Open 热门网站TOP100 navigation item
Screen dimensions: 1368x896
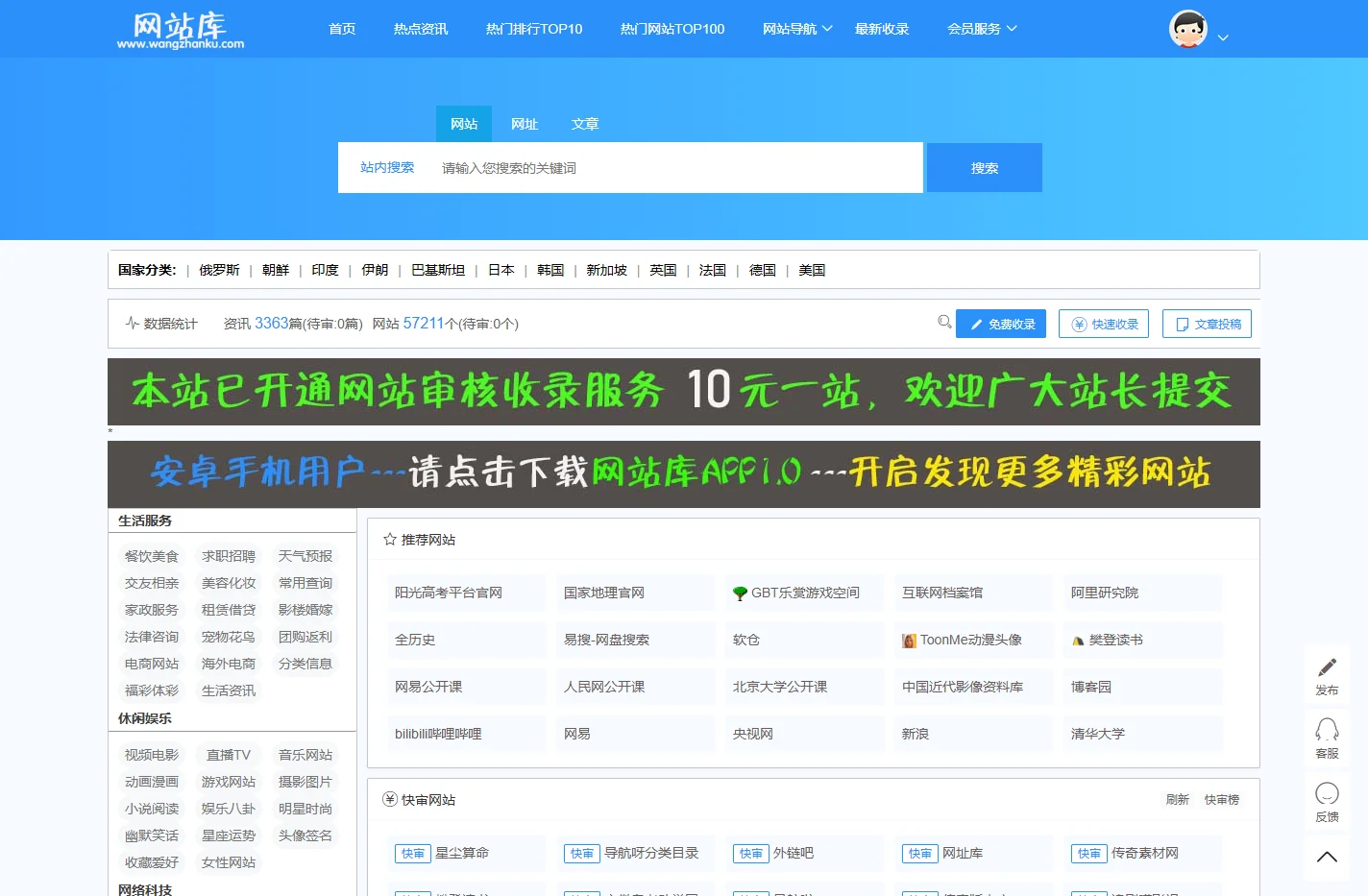click(x=672, y=29)
